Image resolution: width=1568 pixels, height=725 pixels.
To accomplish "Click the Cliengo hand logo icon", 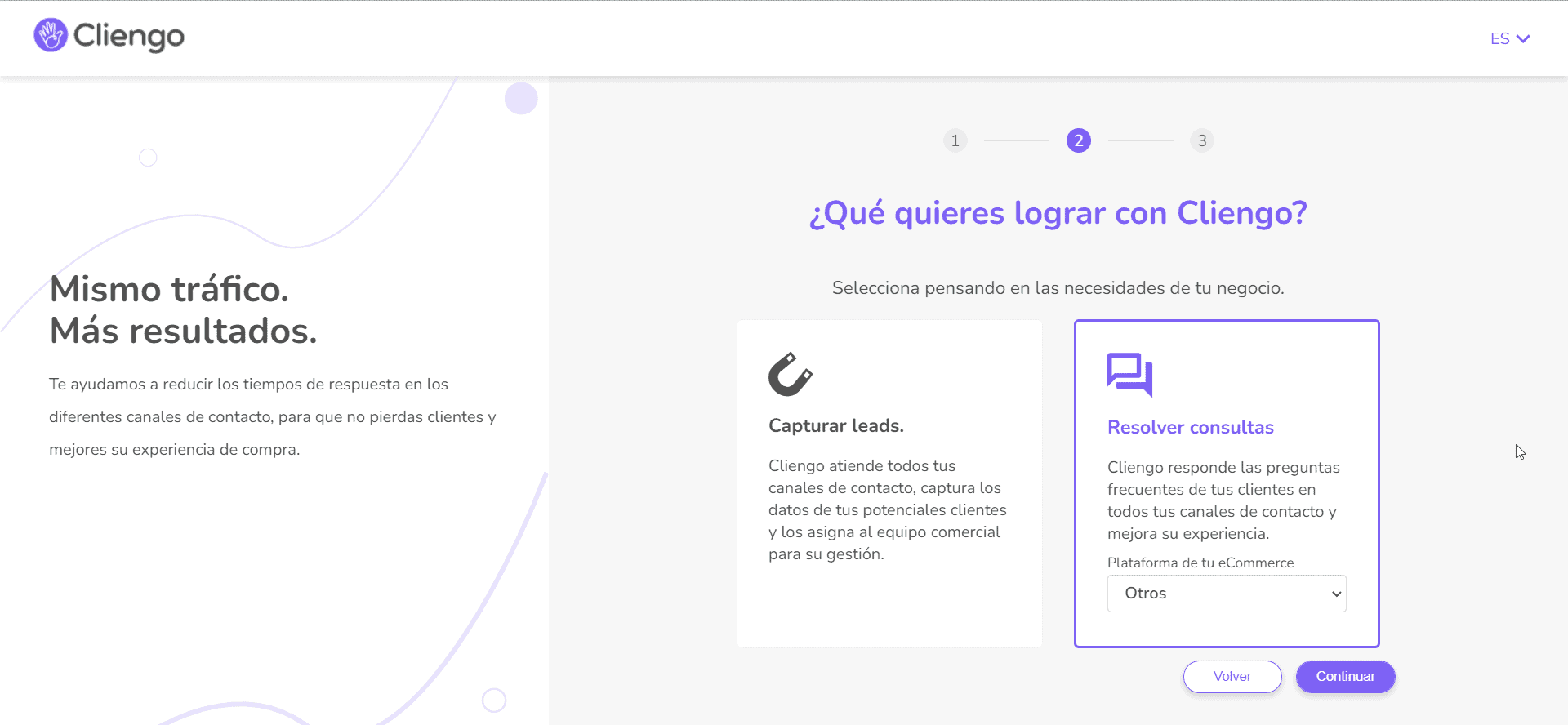I will click(51, 35).
